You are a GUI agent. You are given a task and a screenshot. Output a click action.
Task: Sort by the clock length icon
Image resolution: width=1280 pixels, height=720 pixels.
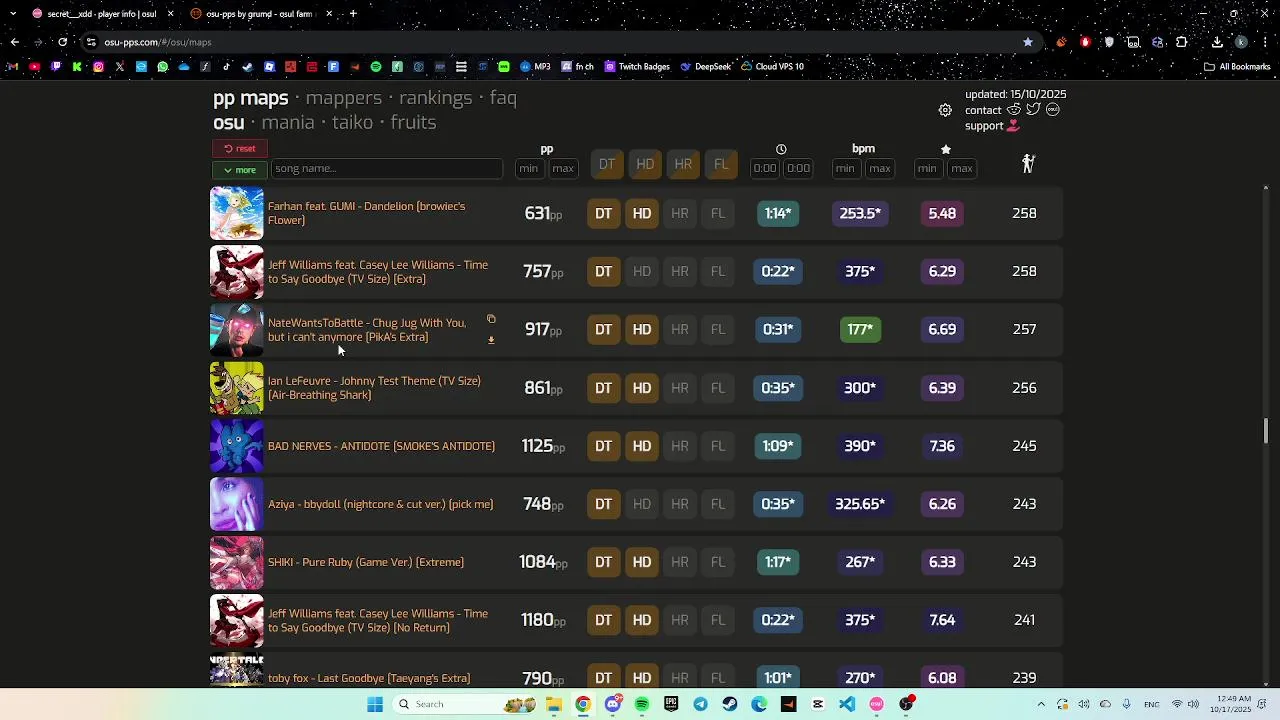pos(781,149)
